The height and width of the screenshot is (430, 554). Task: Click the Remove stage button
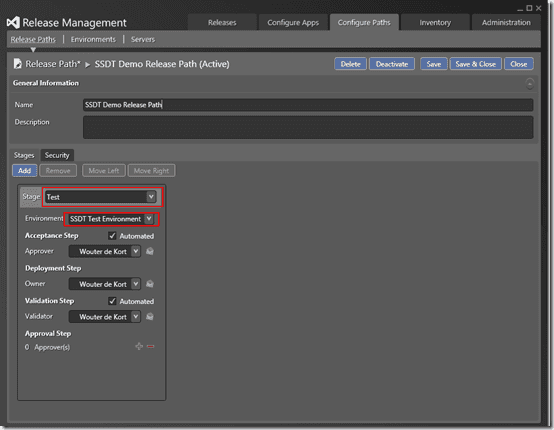coord(58,171)
